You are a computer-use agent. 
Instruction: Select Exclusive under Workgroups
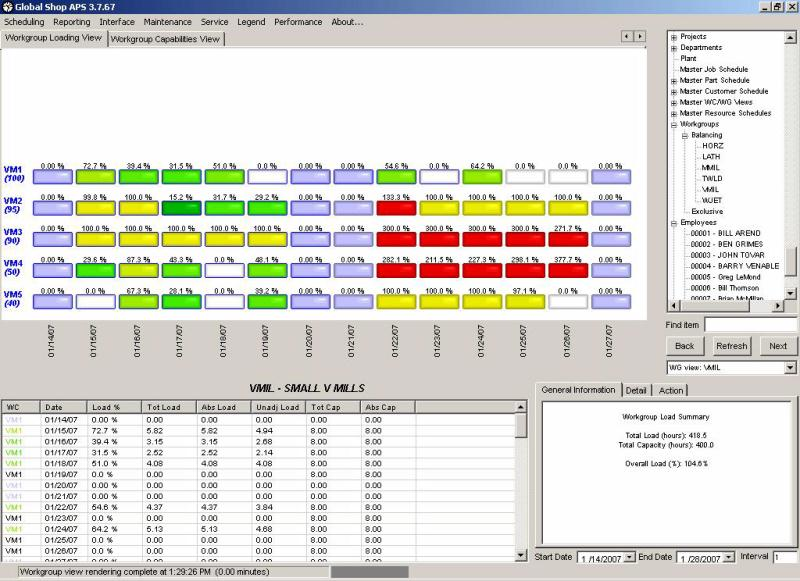click(707, 211)
